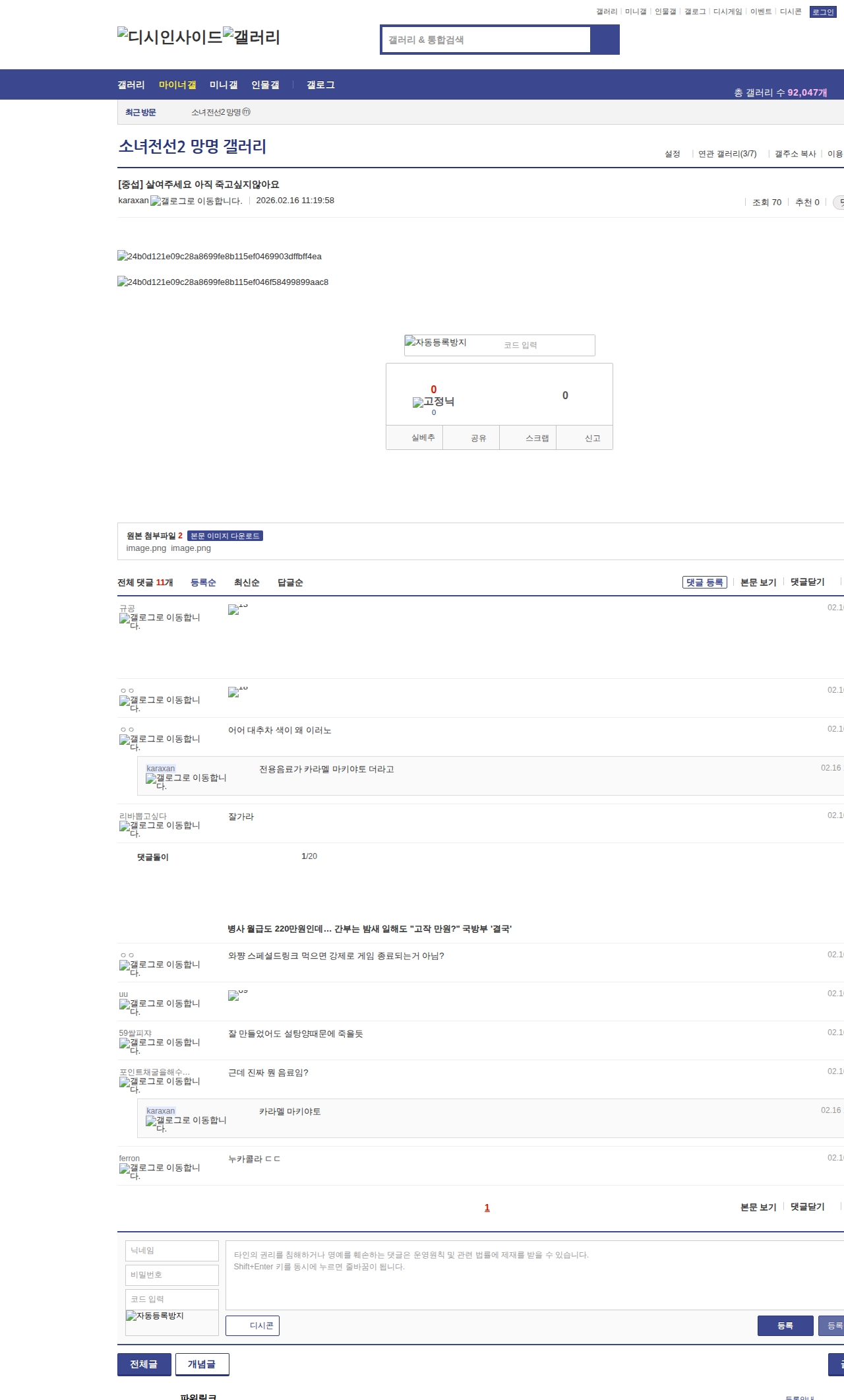This screenshot has width=844, height=1400.
Task: Open gallog icon on '와짱 스페셜드링크' comment
Action: [x=160, y=969]
